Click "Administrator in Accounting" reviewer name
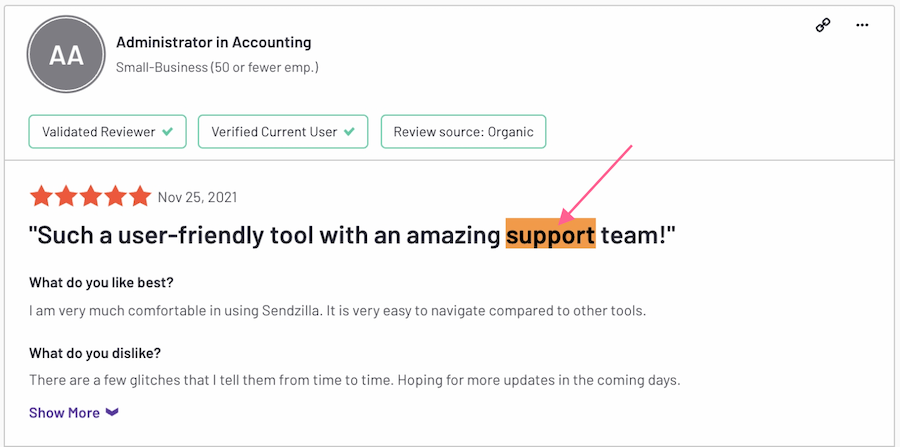Screen dimensions: 900x447 pyautogui.click(x=213, y=42)
